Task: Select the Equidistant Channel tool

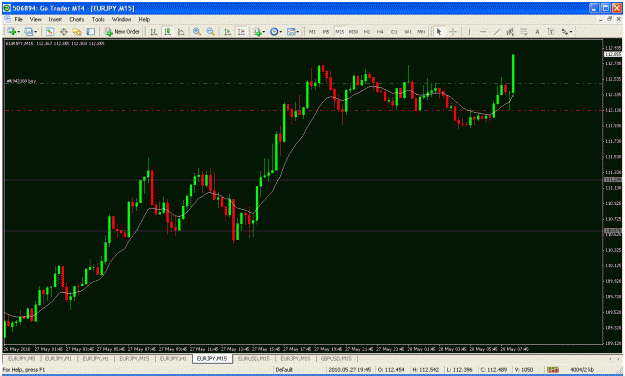Action: point(510,31)
